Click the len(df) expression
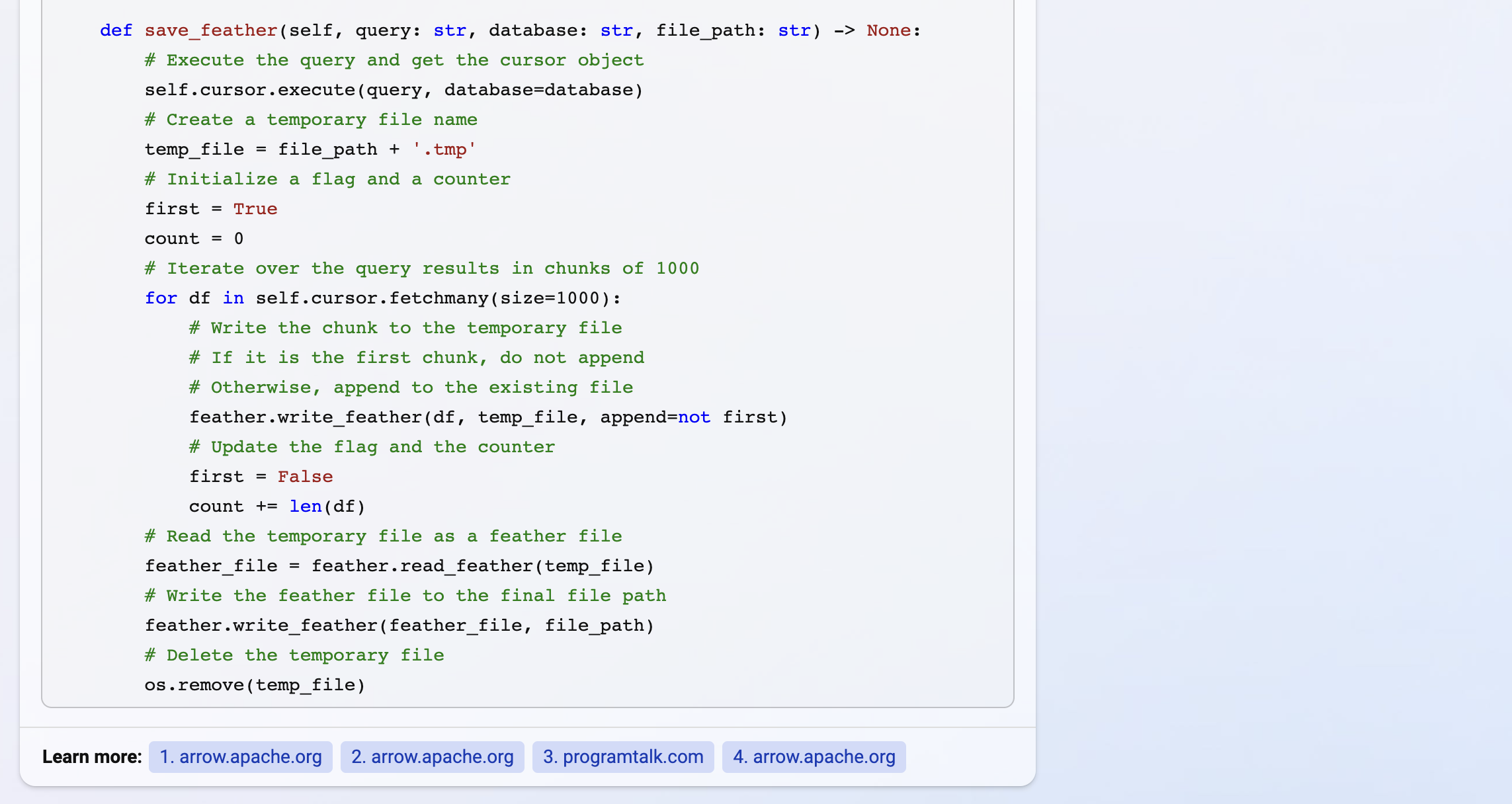The height and width of the screenshot is (804, 1512). pos(326,506)
